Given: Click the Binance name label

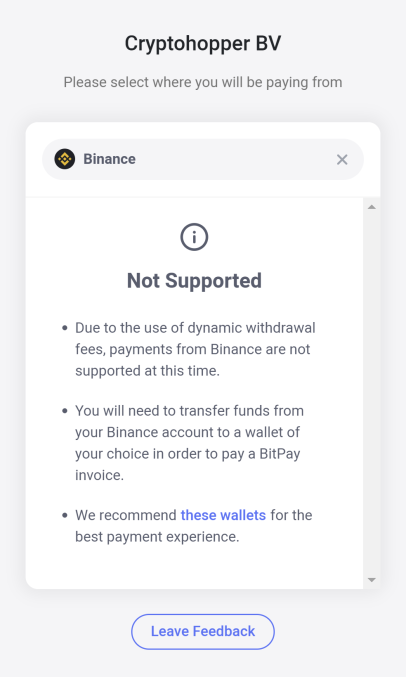Looking at the screenshot, I should [x=109, y=159].
